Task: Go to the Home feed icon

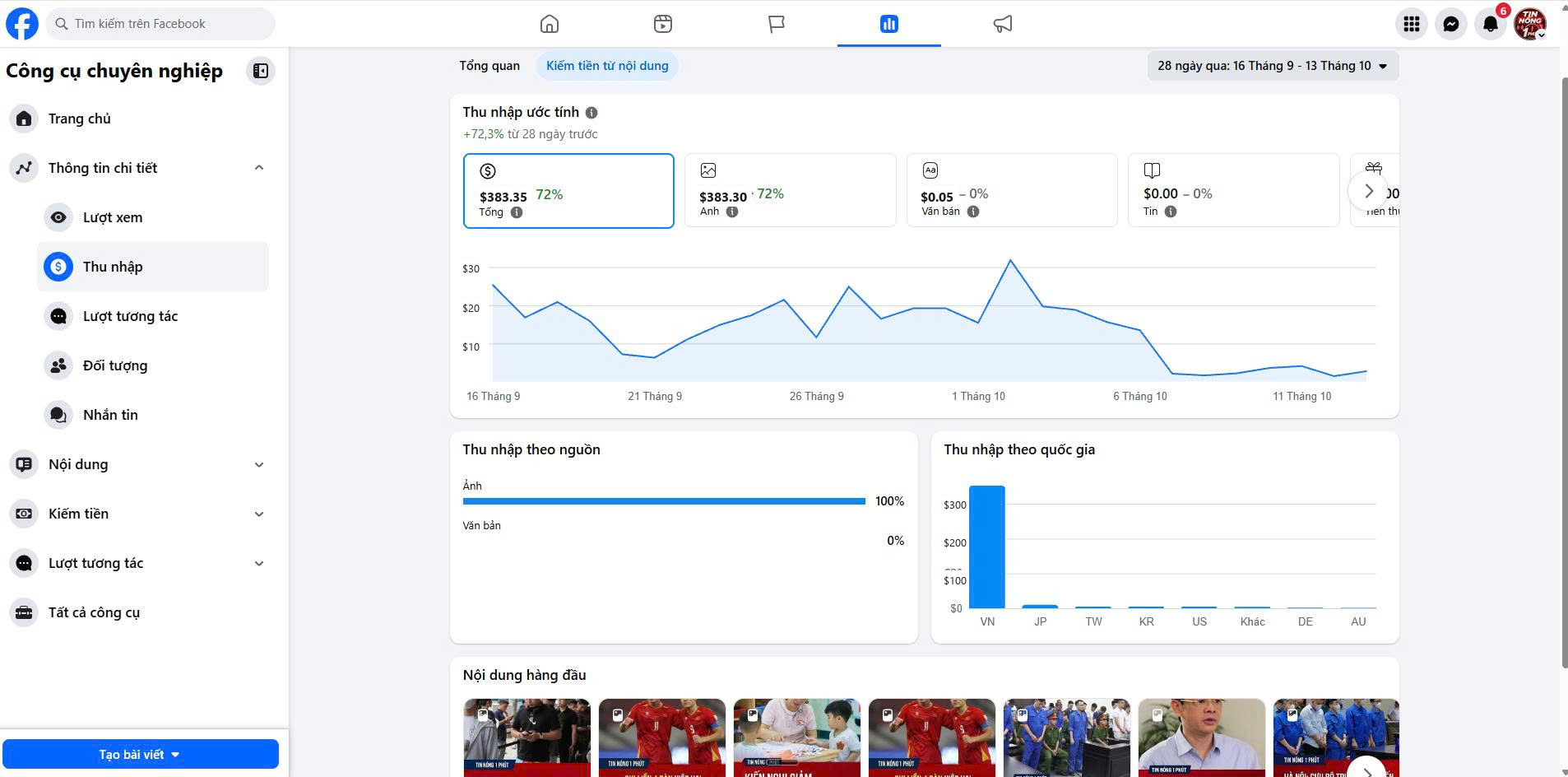Action: click(550, 24)
